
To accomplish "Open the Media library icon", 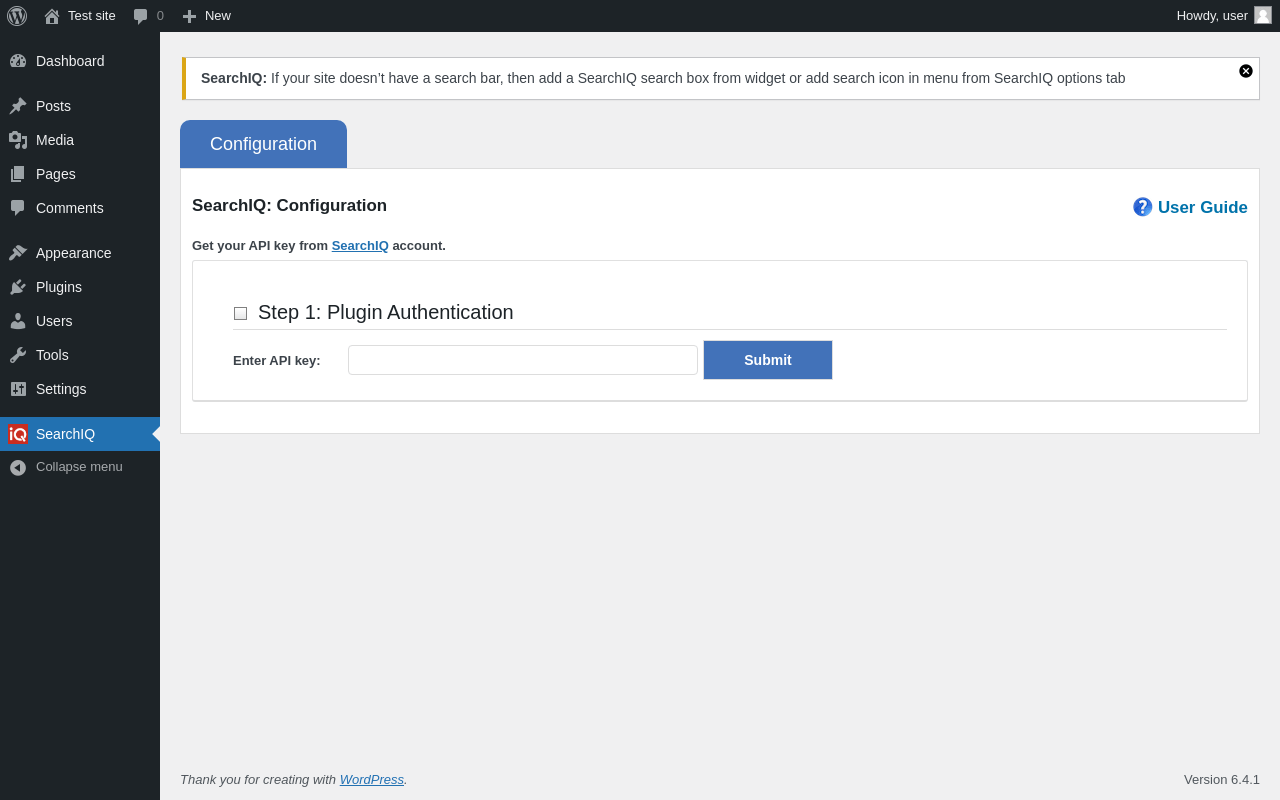I will pos(18,140).
